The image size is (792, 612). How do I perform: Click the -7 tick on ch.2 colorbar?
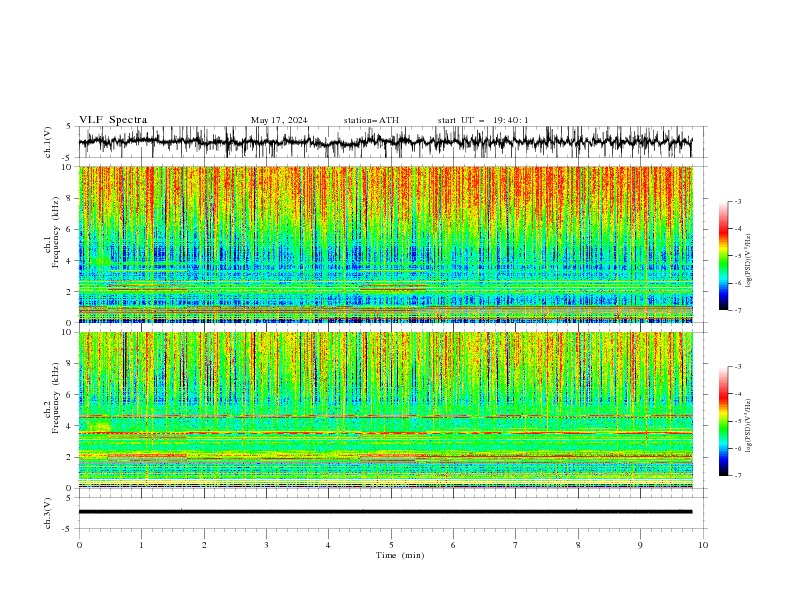tap(738, 476)
